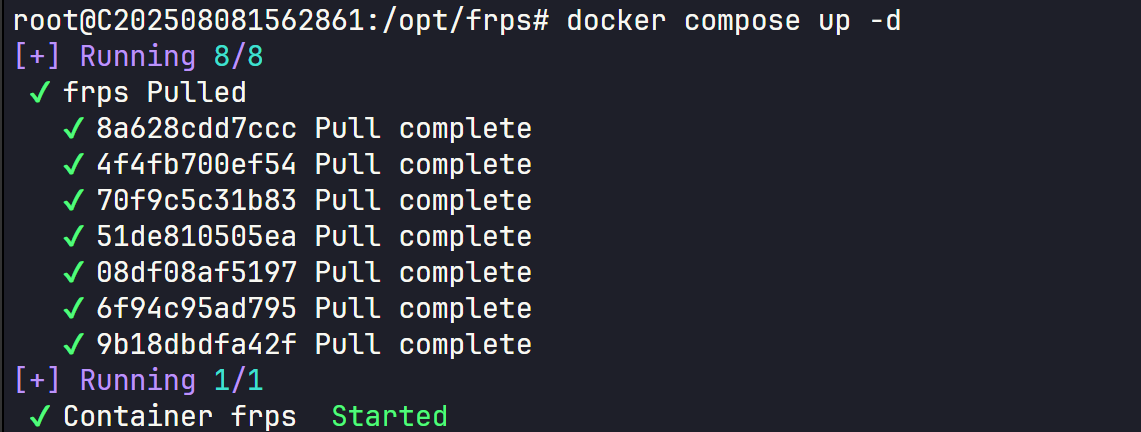Click the checkmark next to 4f4fb700ef54
Image resolution: width=1141 pixels, height=432 pixels.
[74, 165]
